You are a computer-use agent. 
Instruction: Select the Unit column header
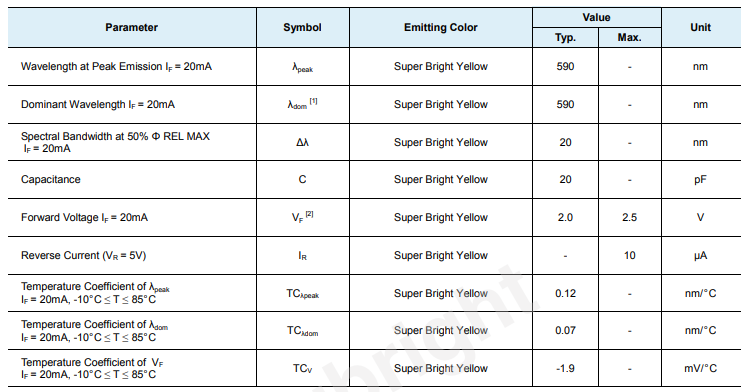coord(700,27)
